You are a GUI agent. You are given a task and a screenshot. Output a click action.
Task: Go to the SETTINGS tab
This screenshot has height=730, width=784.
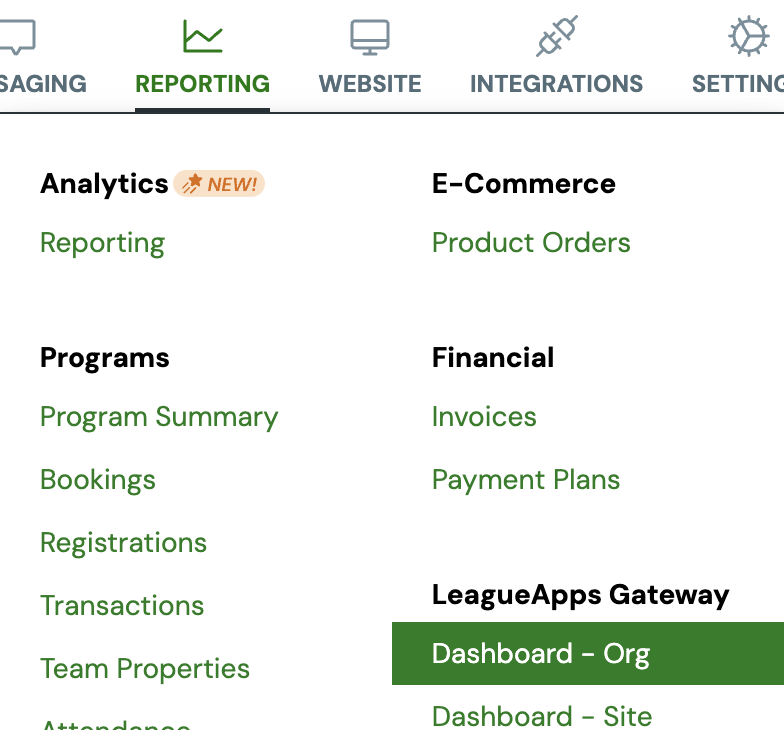point(738,84)
